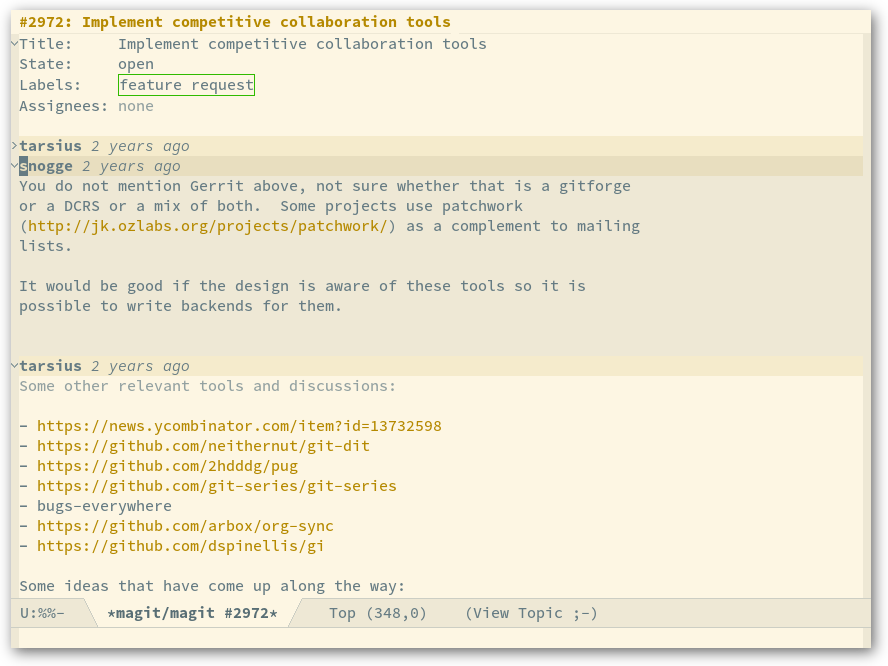Click the open state value
The height and width of the screenshot is (666, 888).
tap(136, 64)
